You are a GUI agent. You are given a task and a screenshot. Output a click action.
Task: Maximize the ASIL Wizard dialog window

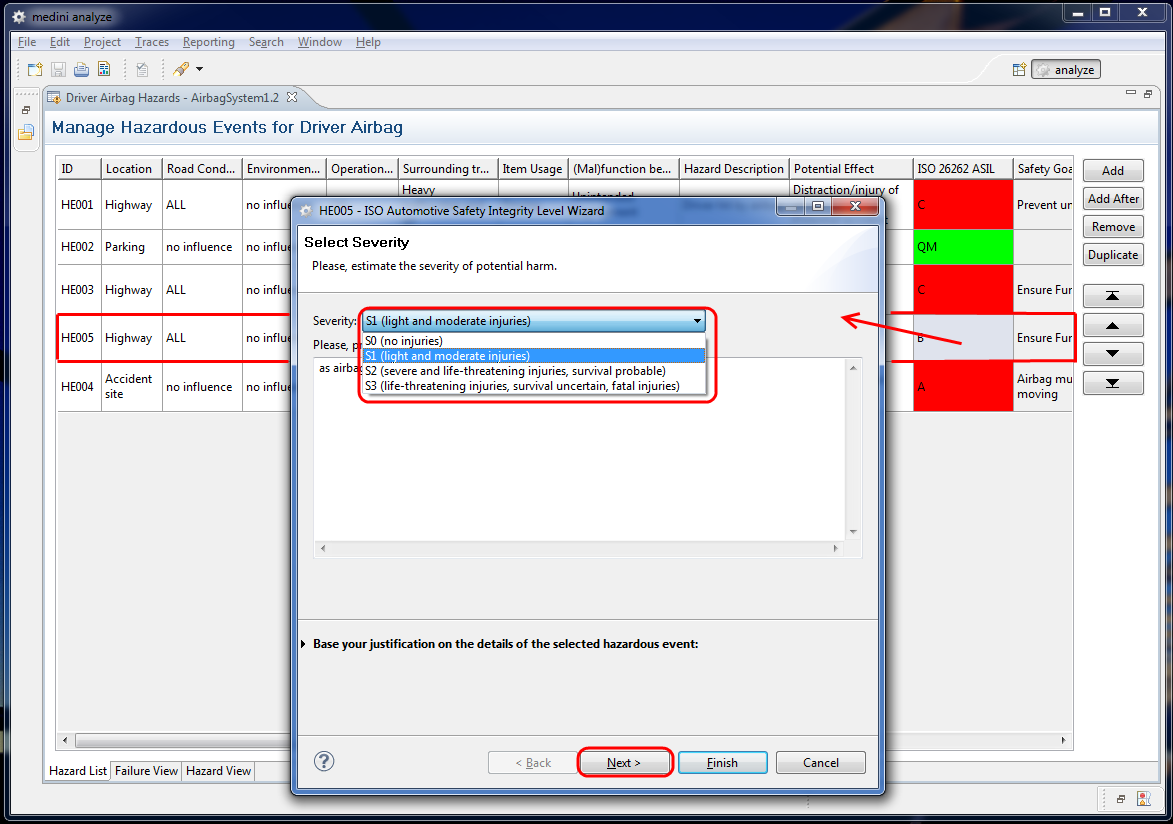point(818,207)
